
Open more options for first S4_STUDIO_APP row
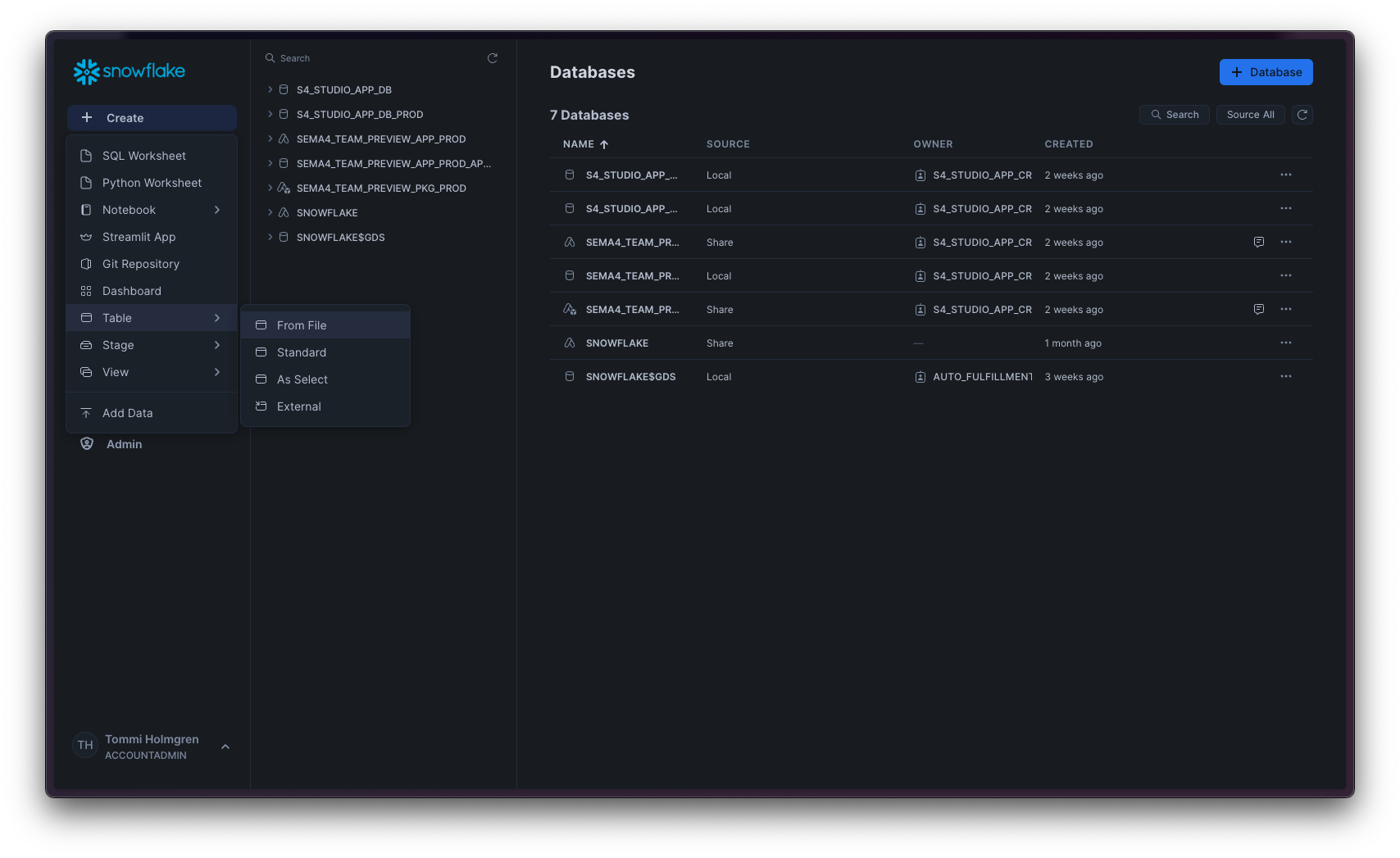[x=1286, y=175]
